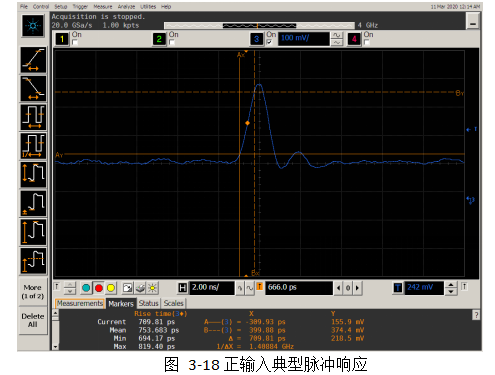The image size is (495, 375).
Task: Adjust trigger level 242 mV stepper
Action: point(451,288)
